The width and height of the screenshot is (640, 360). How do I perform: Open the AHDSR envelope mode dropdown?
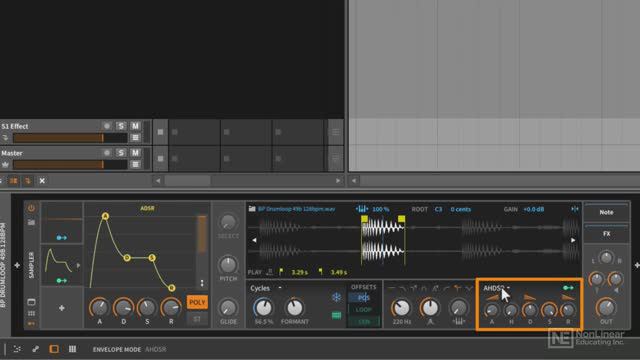click(497, 288)
